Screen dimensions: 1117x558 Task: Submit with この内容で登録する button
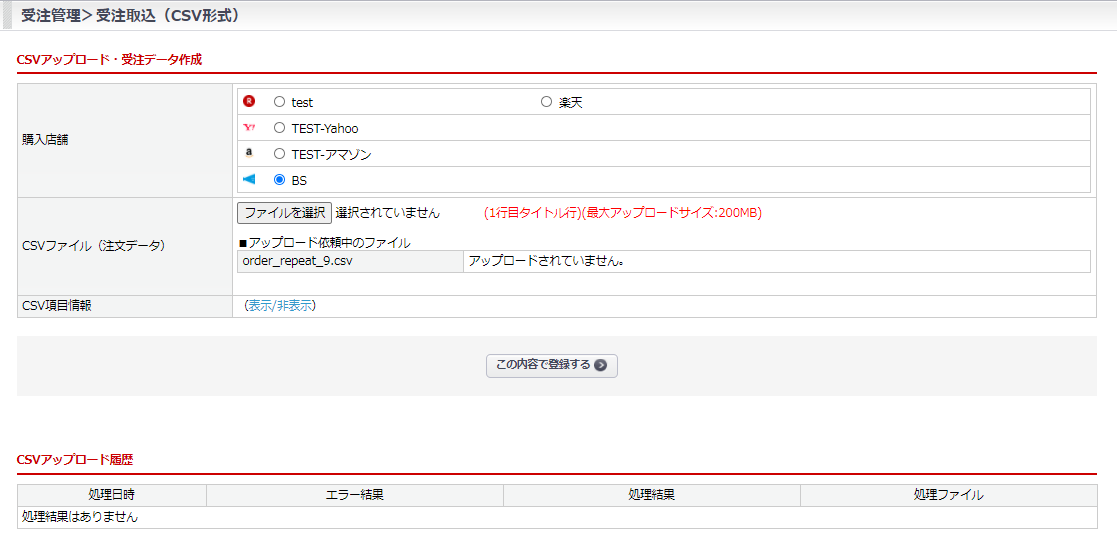(x=551, y=365)
